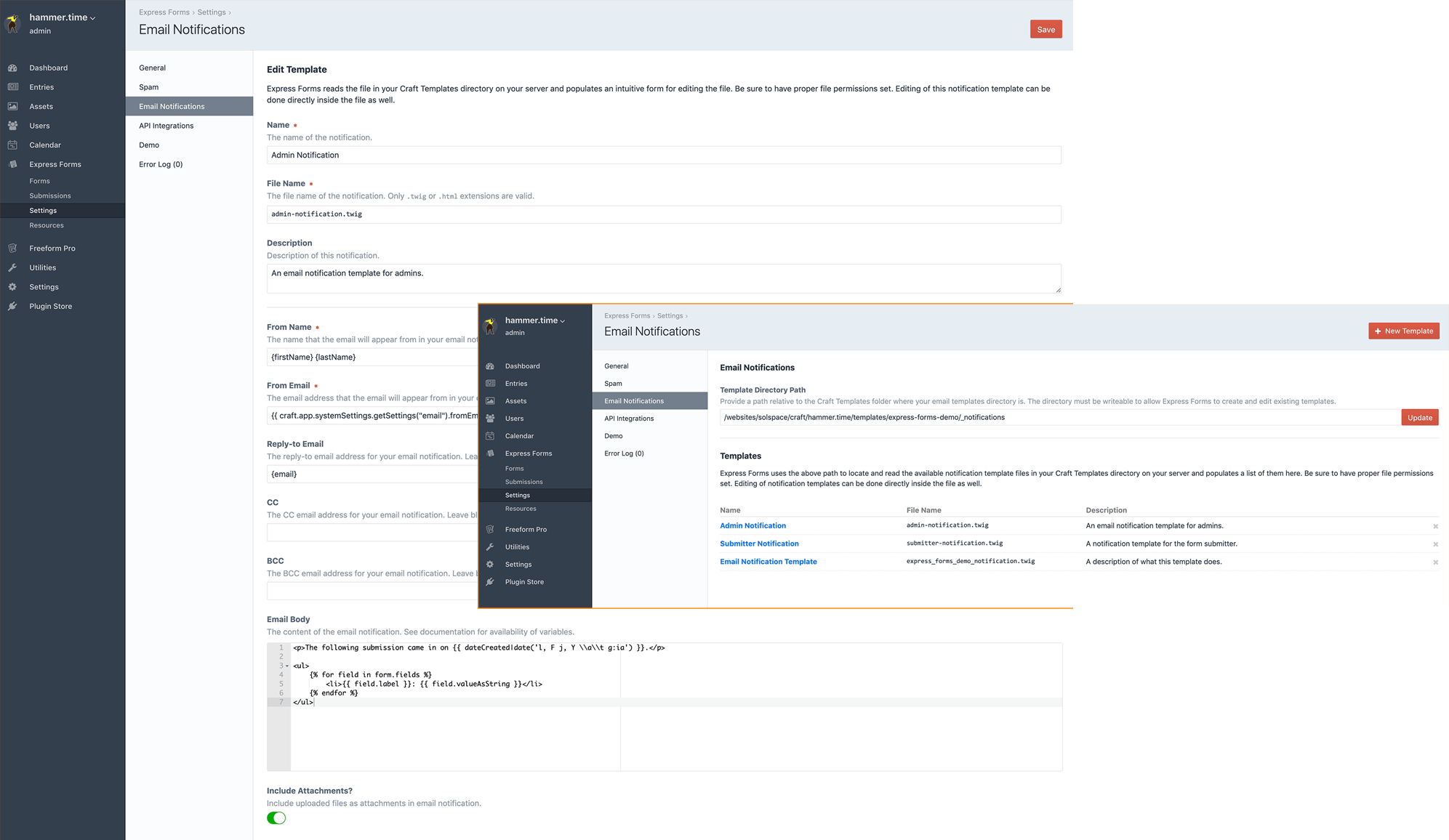The width and height of the screenshot is (1449, 840).
Task: Click the Express Forms icon in main sidebar
Action: point(12,164)
